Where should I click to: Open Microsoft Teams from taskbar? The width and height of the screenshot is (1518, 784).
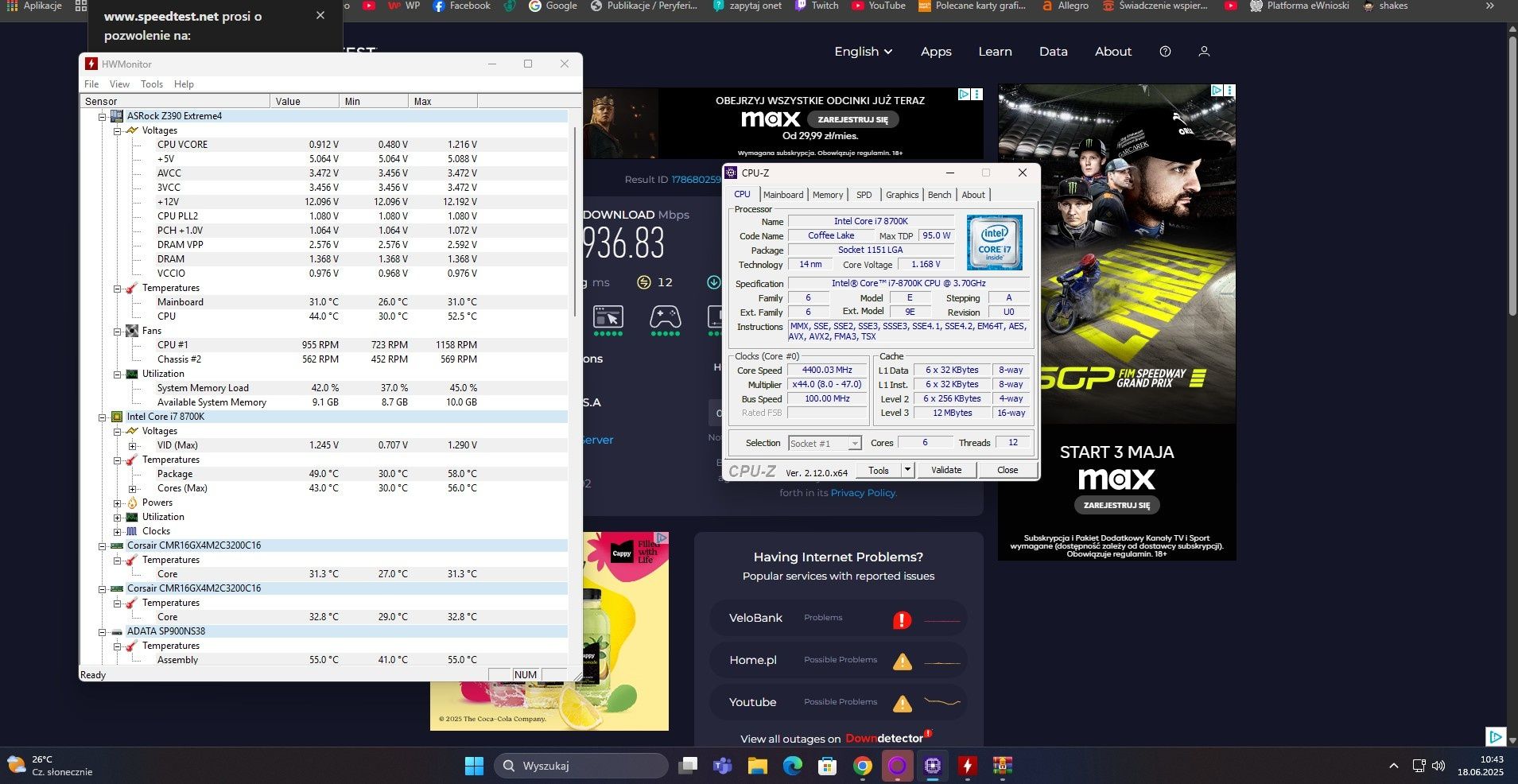pos(722,766)
